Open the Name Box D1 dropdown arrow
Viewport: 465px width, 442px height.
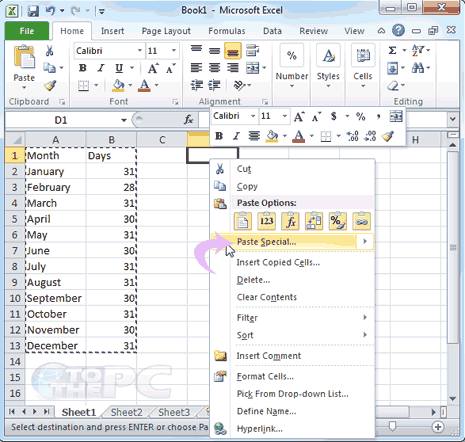tap(124, 120)
